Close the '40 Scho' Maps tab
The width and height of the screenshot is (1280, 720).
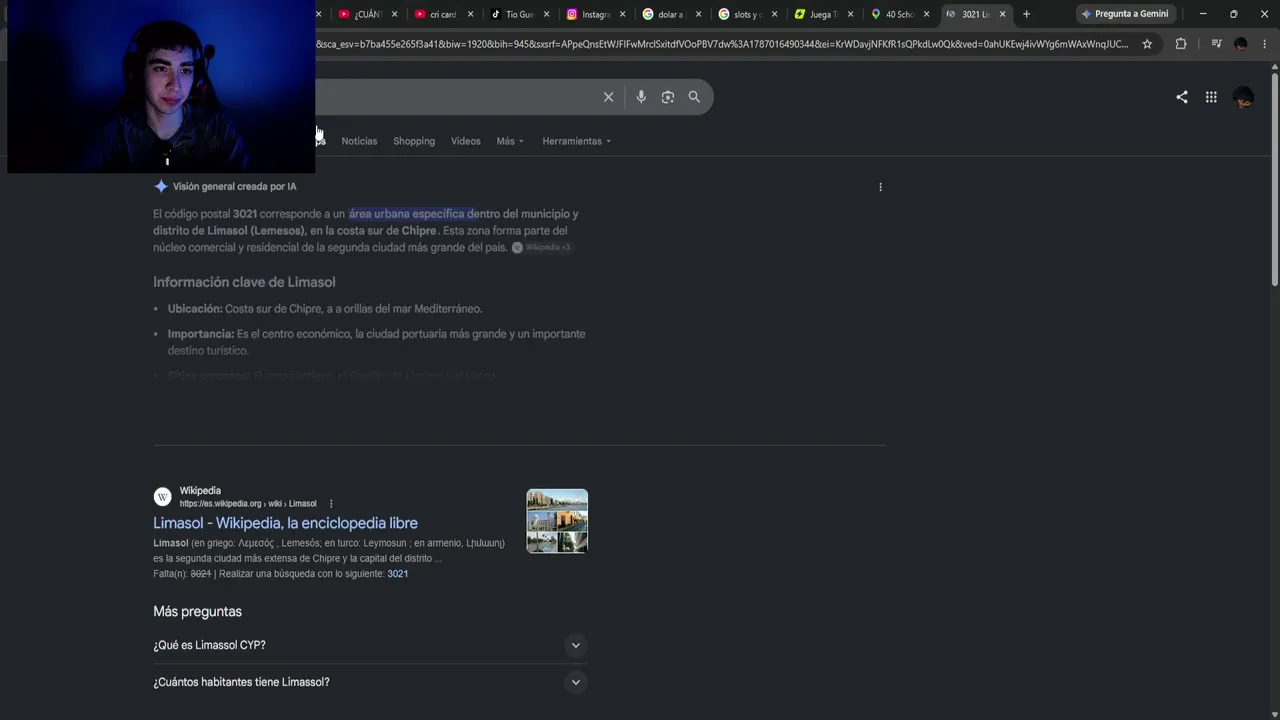[x=926, y=14]
